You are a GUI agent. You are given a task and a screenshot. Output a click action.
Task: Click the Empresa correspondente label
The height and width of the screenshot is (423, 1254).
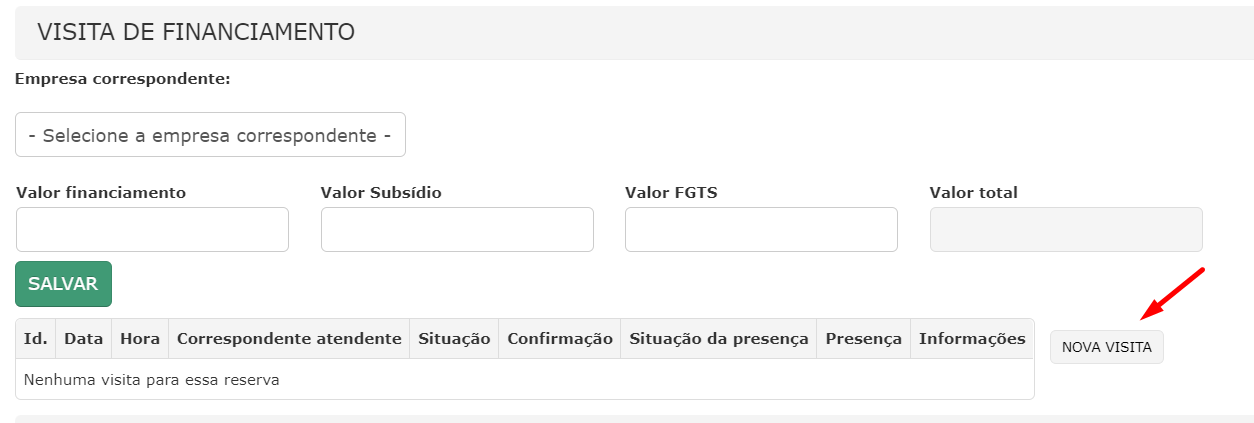click(x=123, y=78)
